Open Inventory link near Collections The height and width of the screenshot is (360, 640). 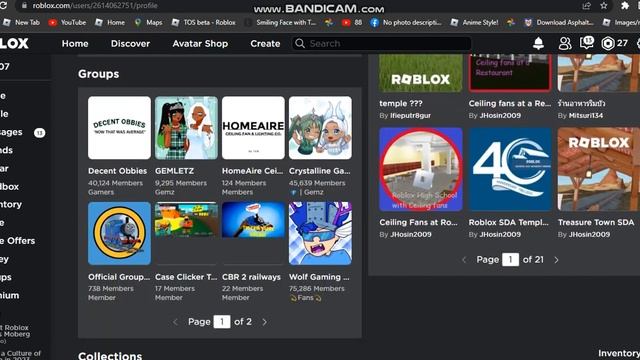(619, 353)
